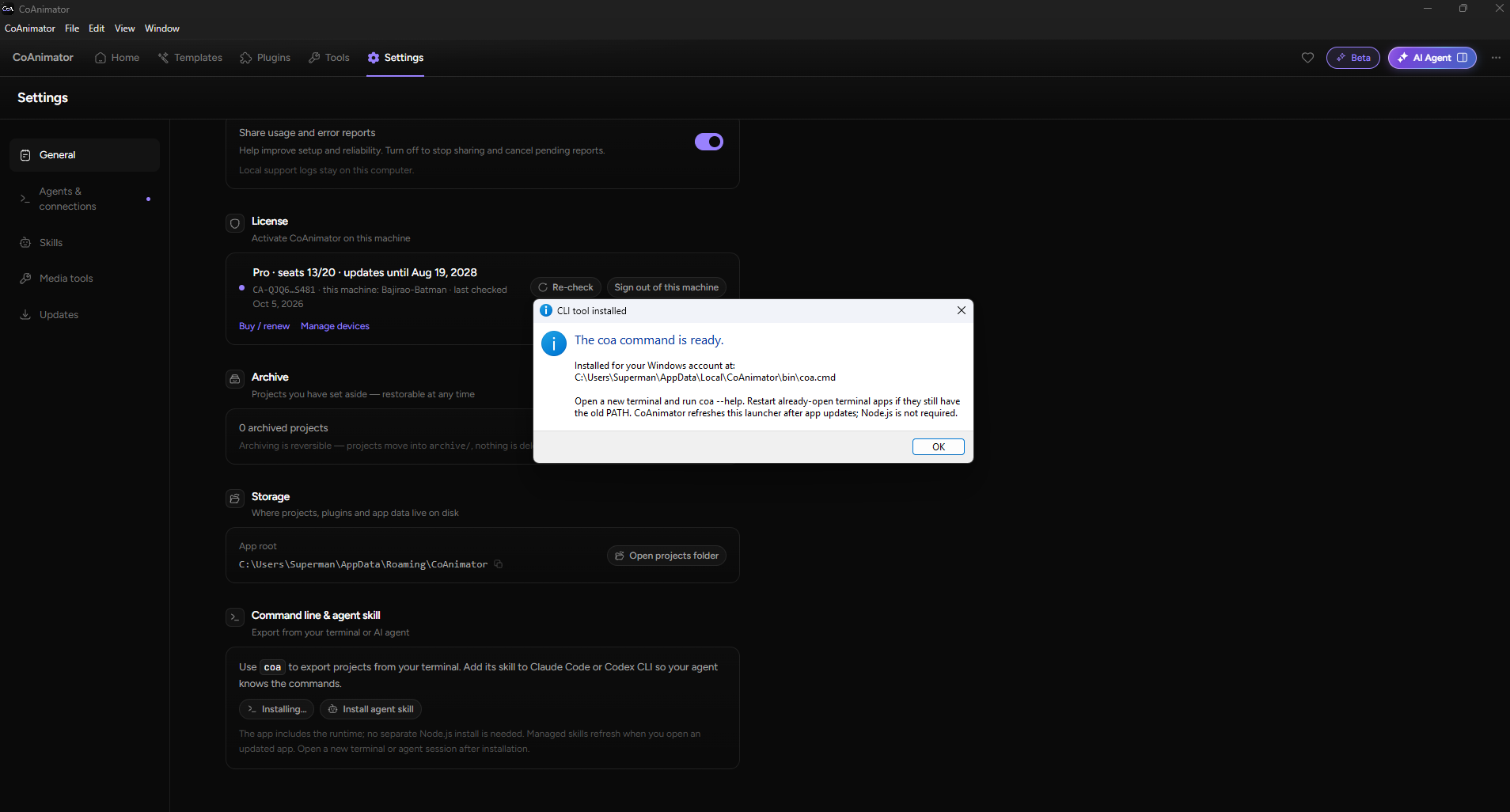This screenshot has height=812, width=1510.
Task: Go to the Plugins tab
Action: (265, 58)
